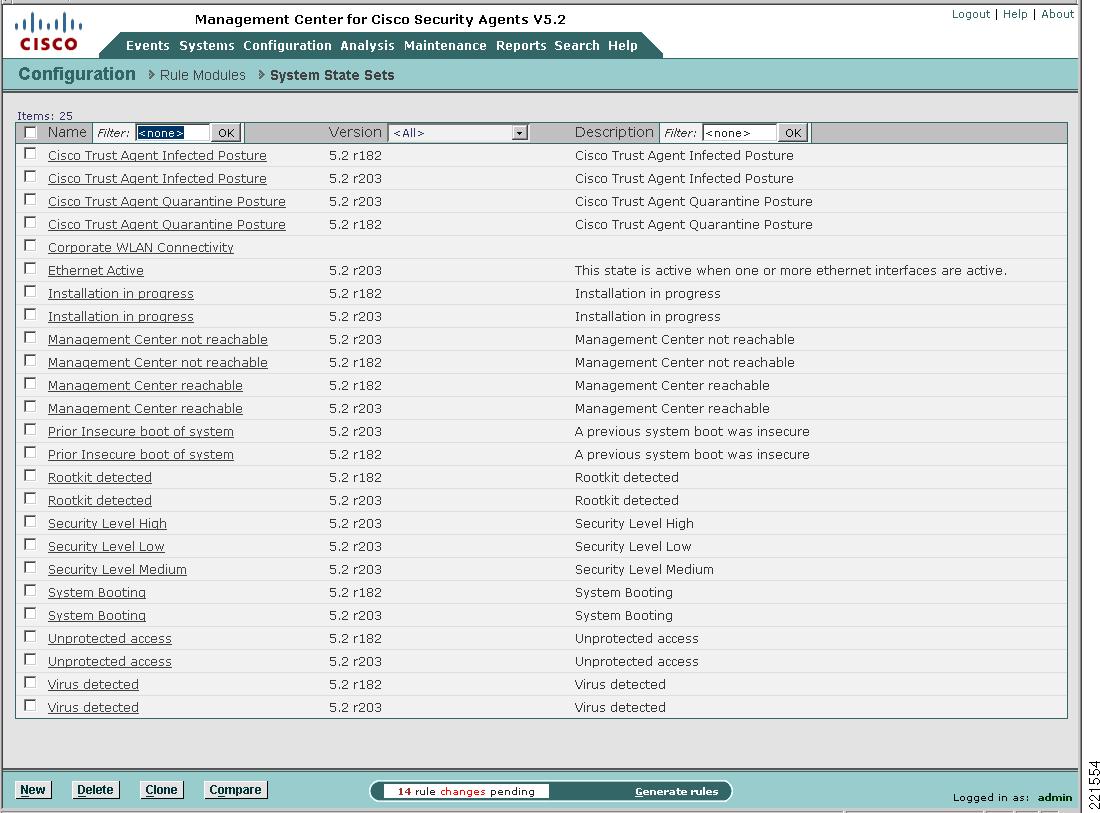Click the New button
This screenshot has width=1100, height=813.
point(33,790)
